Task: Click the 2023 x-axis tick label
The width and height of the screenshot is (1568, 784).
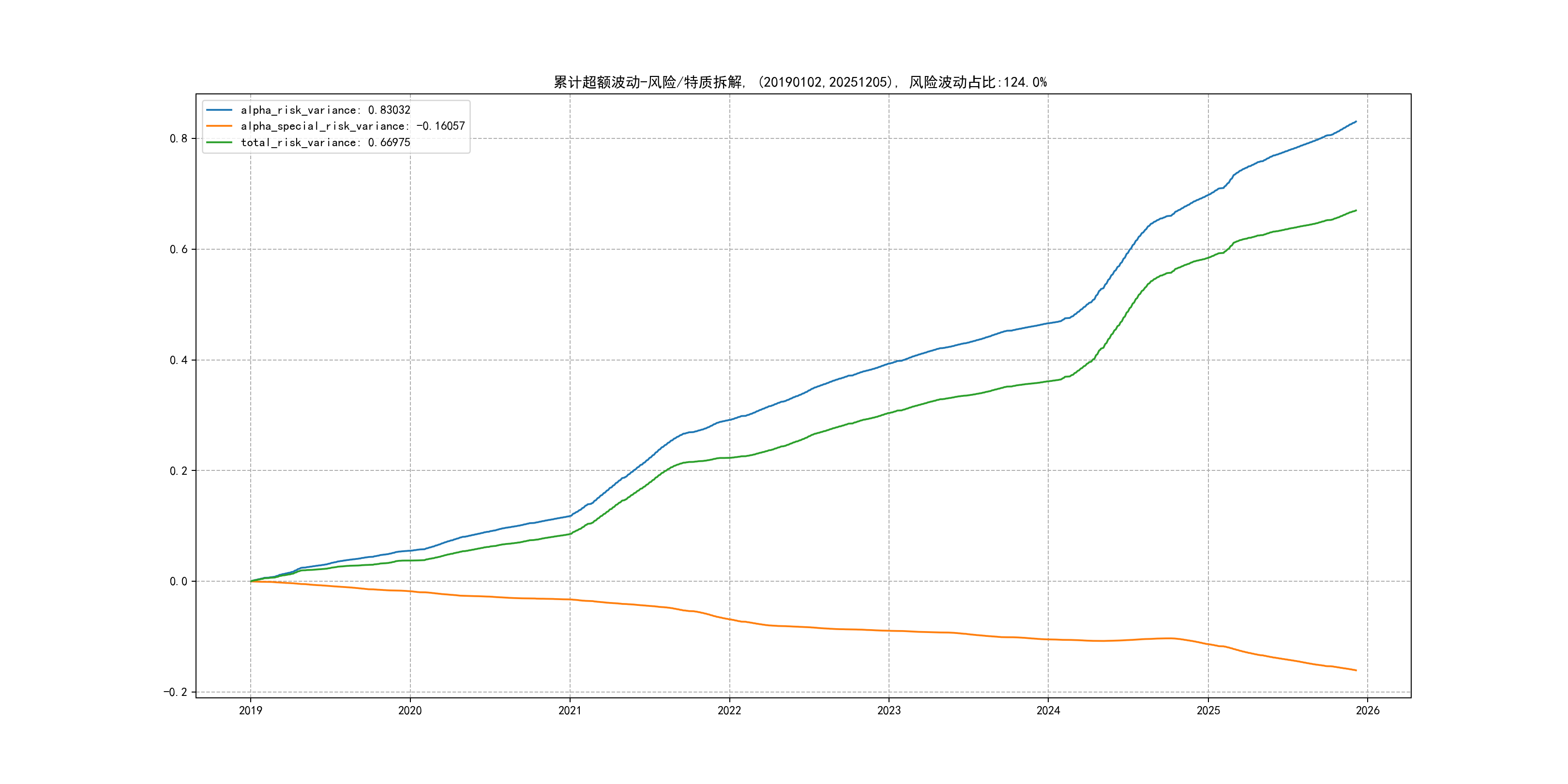Action: (889, 710)
